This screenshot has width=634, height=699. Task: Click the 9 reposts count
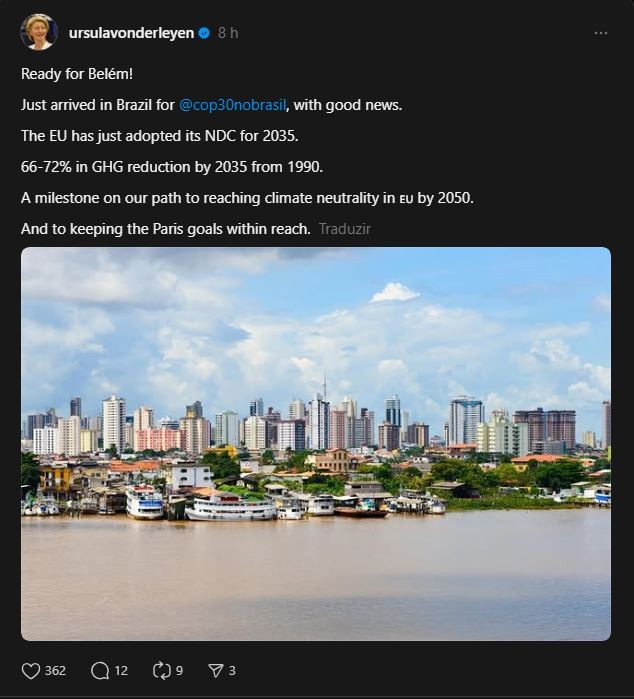tap(179, 671)
